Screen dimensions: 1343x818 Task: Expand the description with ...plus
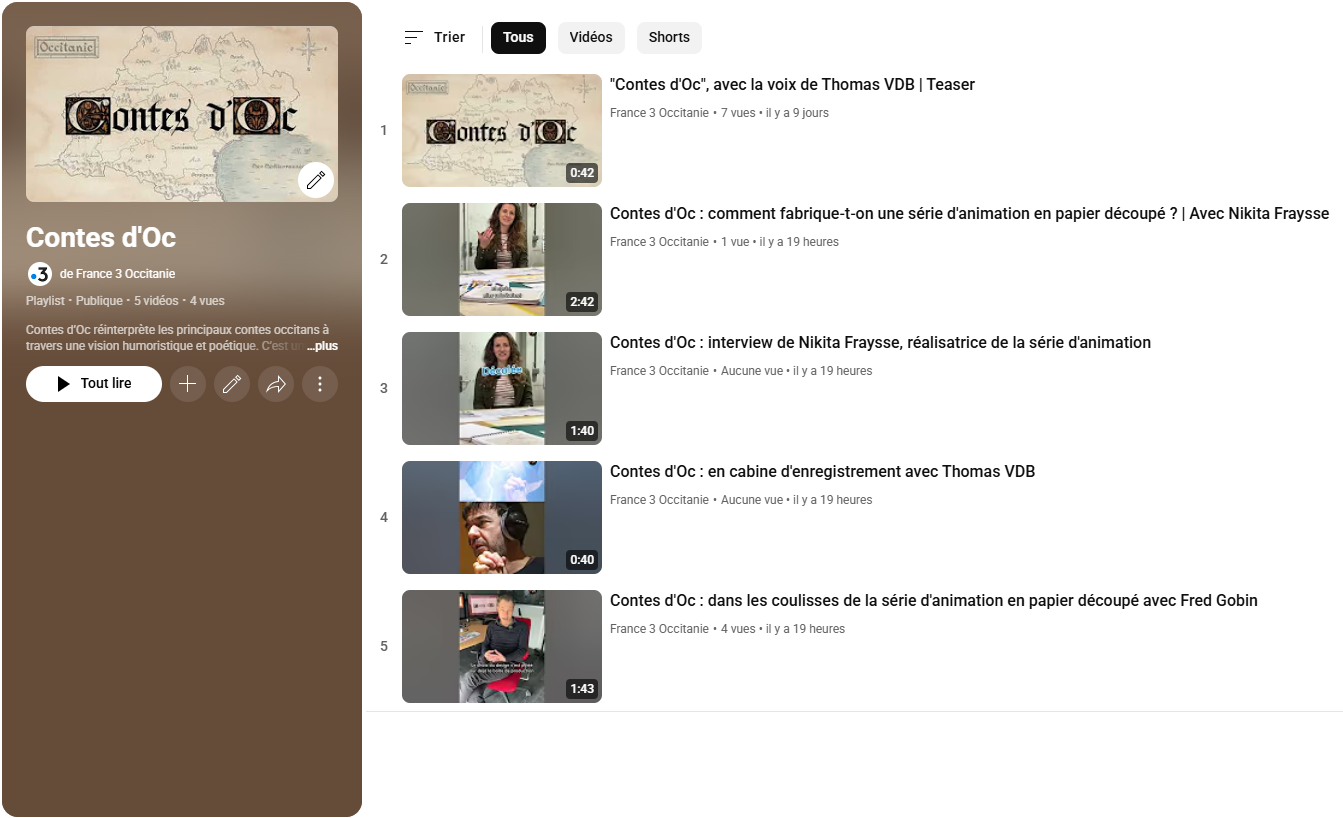click(x=322, y=346)
